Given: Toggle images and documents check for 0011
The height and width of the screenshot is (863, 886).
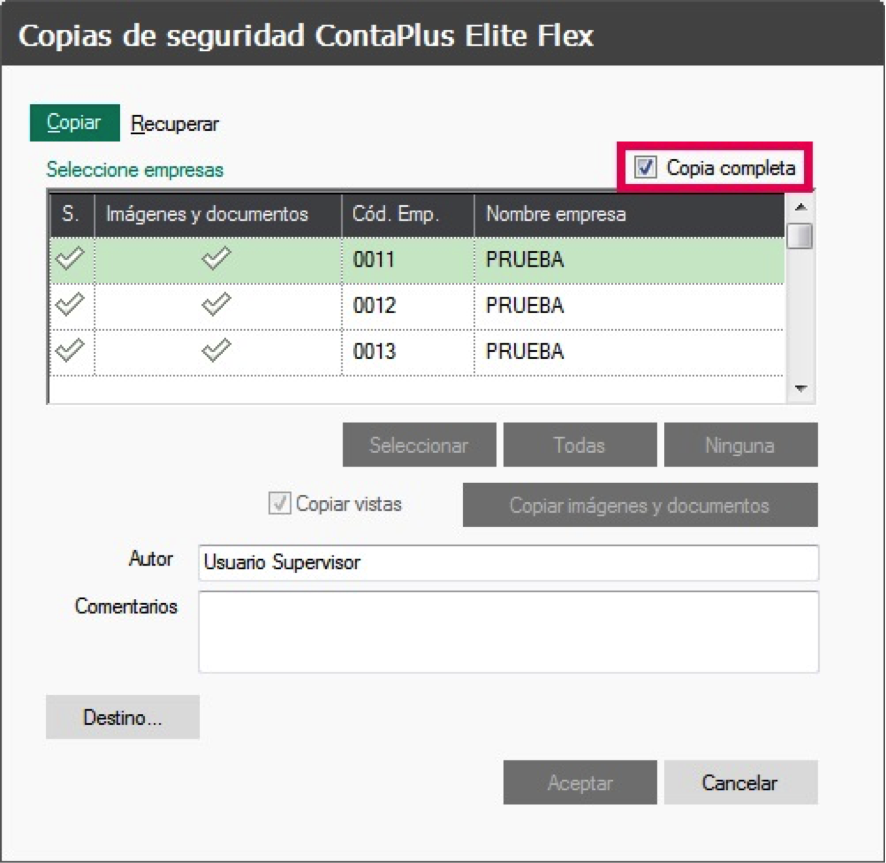Looking at the screenshot, I should [x=217, y=259].
